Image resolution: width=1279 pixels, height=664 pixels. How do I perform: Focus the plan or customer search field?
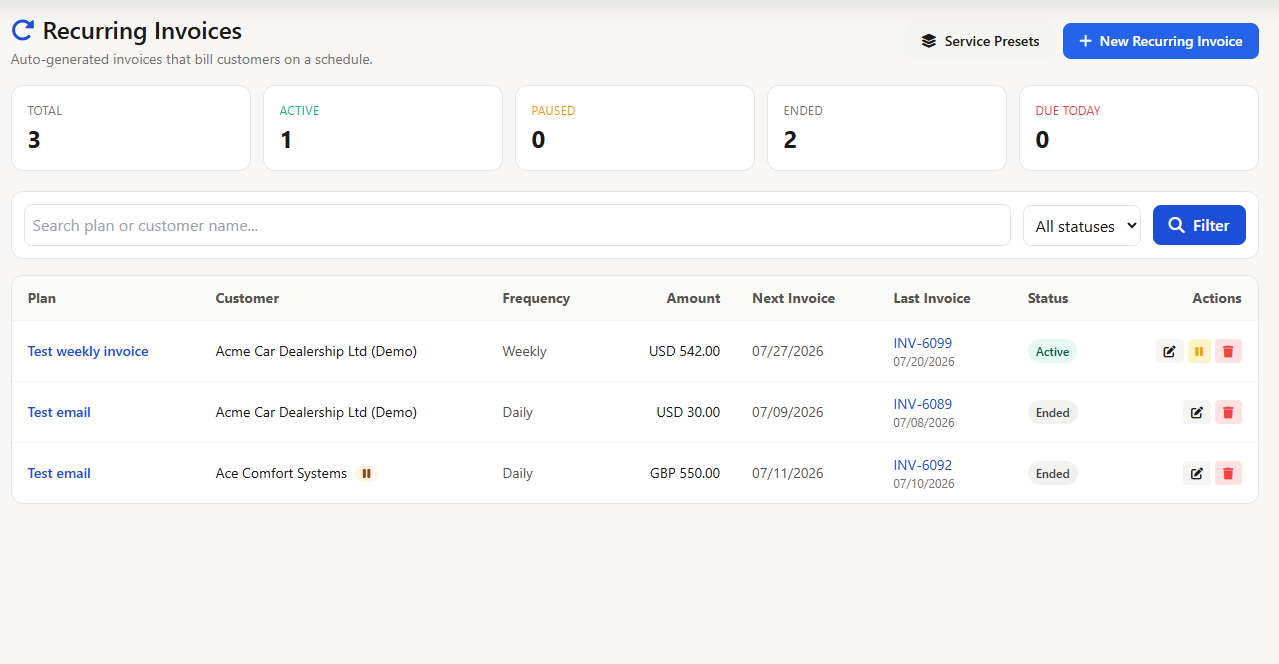pos(517,225)
